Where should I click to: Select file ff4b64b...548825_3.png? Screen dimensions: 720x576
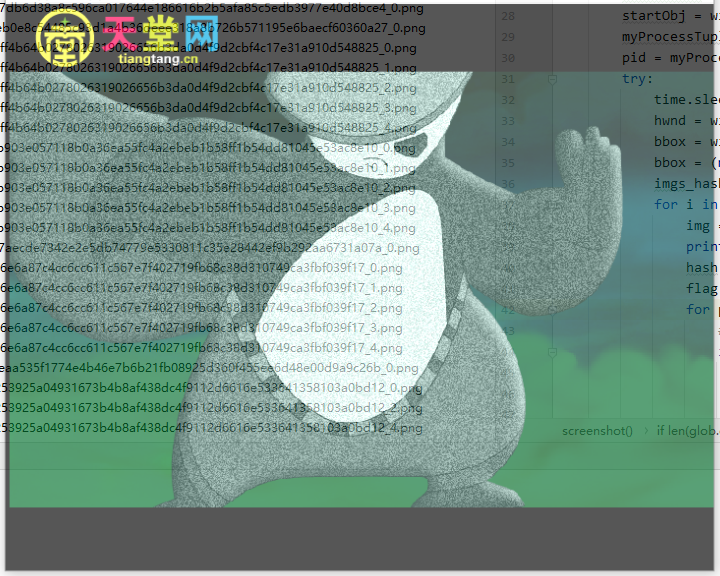coord(208,108)
